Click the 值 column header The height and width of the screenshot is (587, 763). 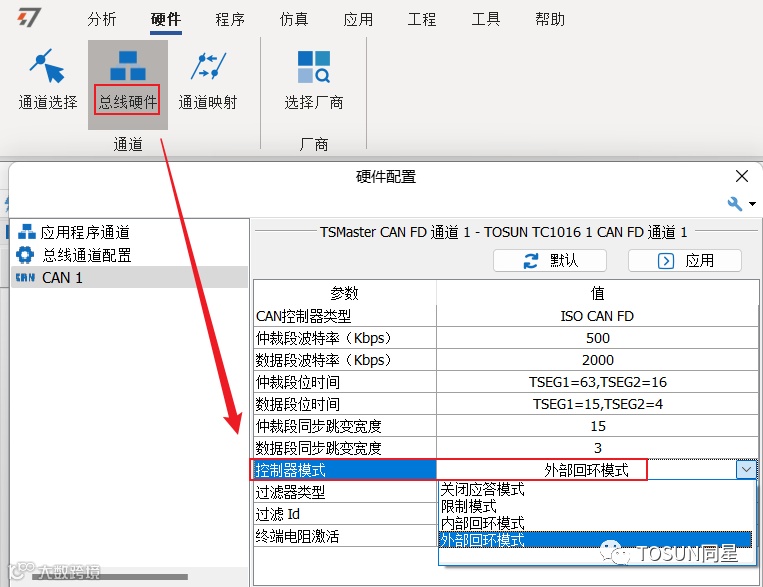tap(597, 293)
